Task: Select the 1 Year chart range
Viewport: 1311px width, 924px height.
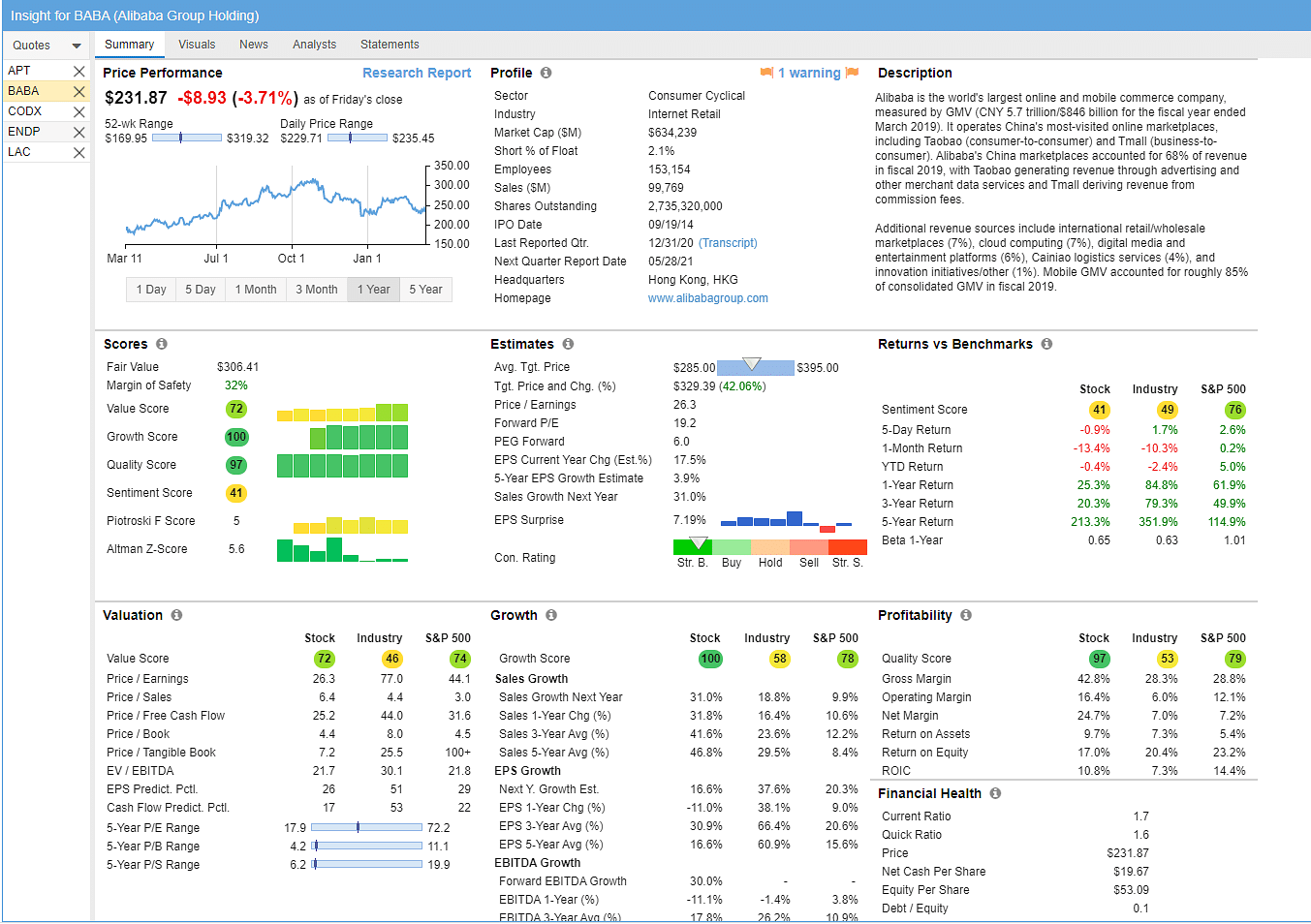Action: 373,290
